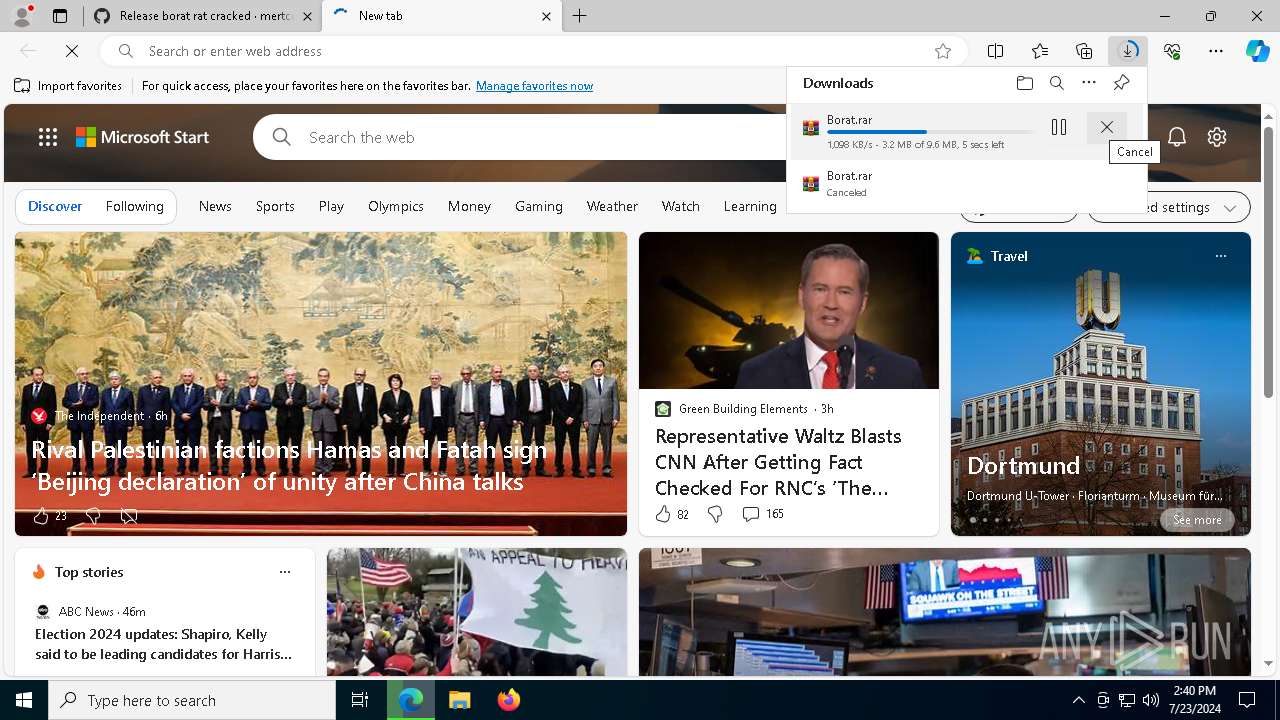Click canceled Borat.rar download entry
1280x720 pixels.
pos(966,184)
